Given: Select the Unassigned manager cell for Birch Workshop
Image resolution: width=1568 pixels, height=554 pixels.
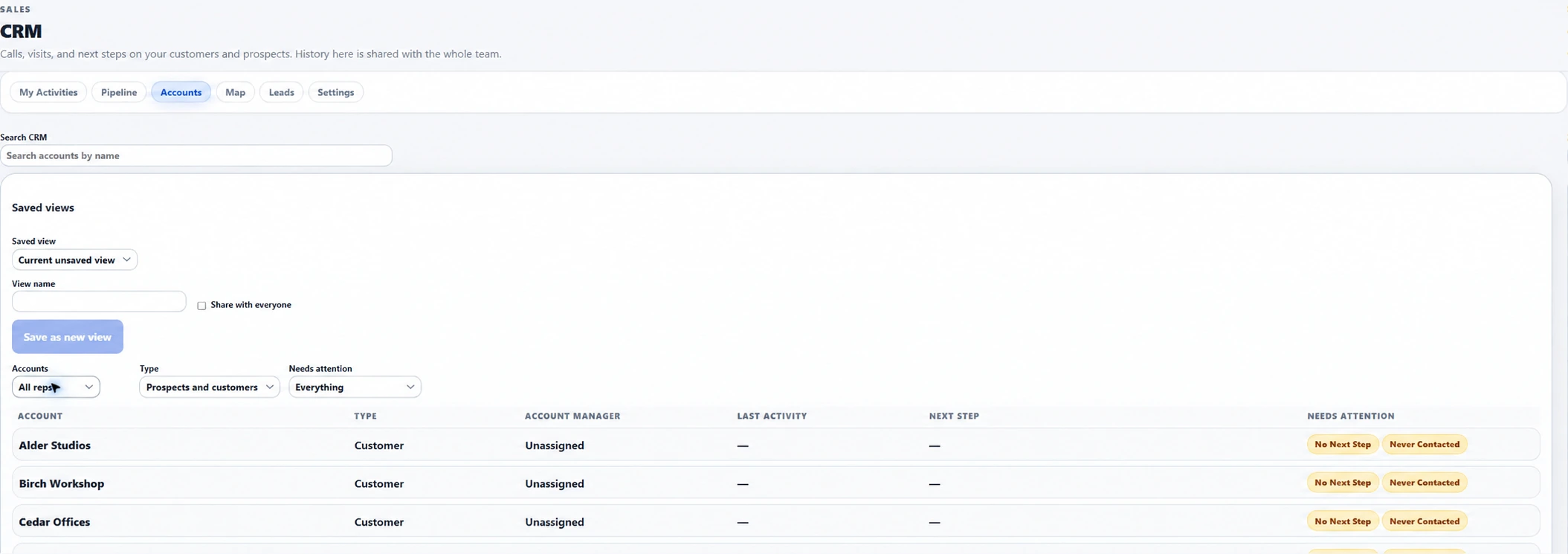Looking at the screenshot, I should (x=555, y=483).
